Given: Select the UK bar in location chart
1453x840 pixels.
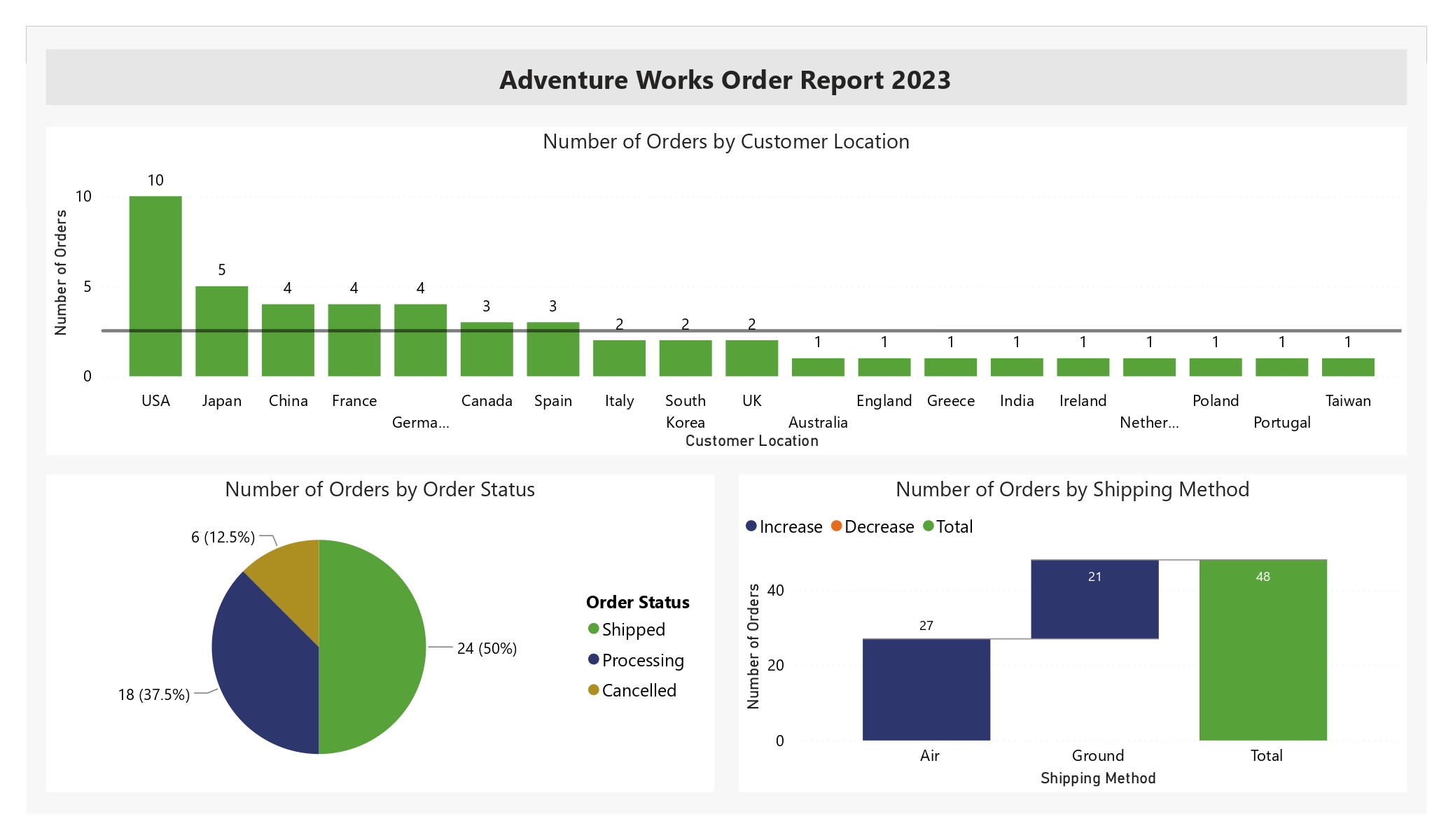Looking at the screenshot, I should pos(751,358).
